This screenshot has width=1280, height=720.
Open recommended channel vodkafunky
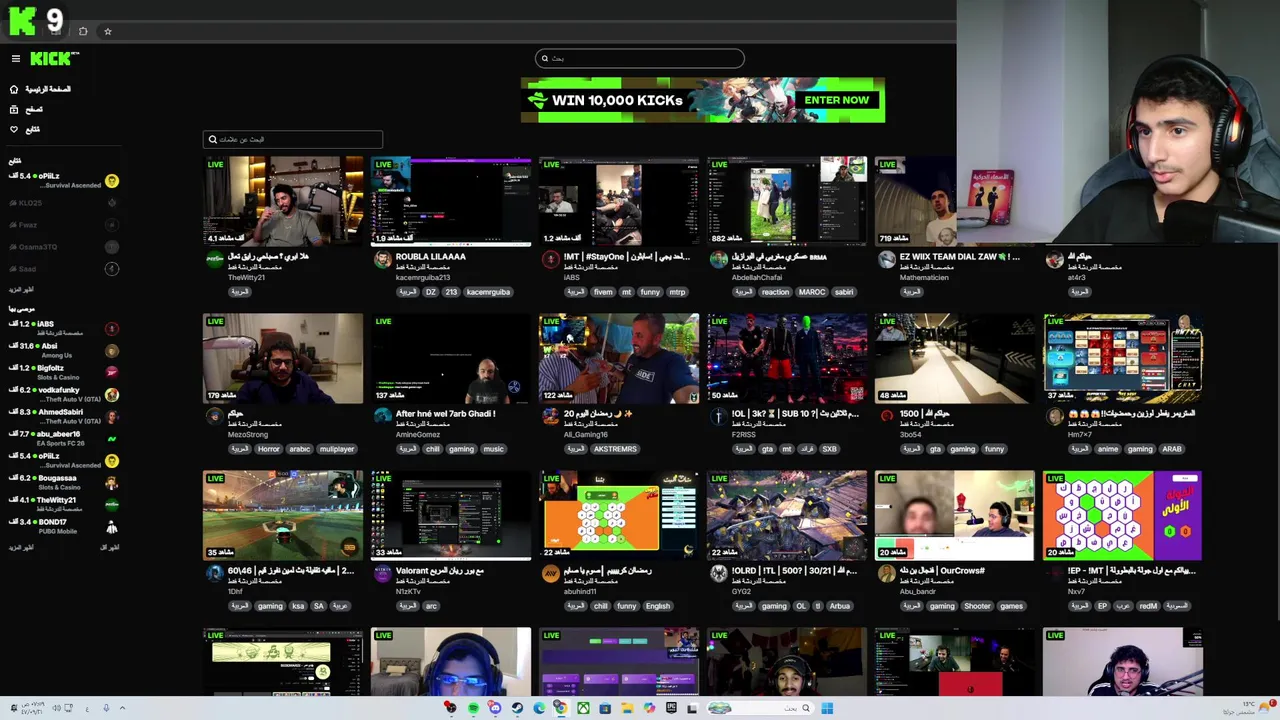[62, 394]
